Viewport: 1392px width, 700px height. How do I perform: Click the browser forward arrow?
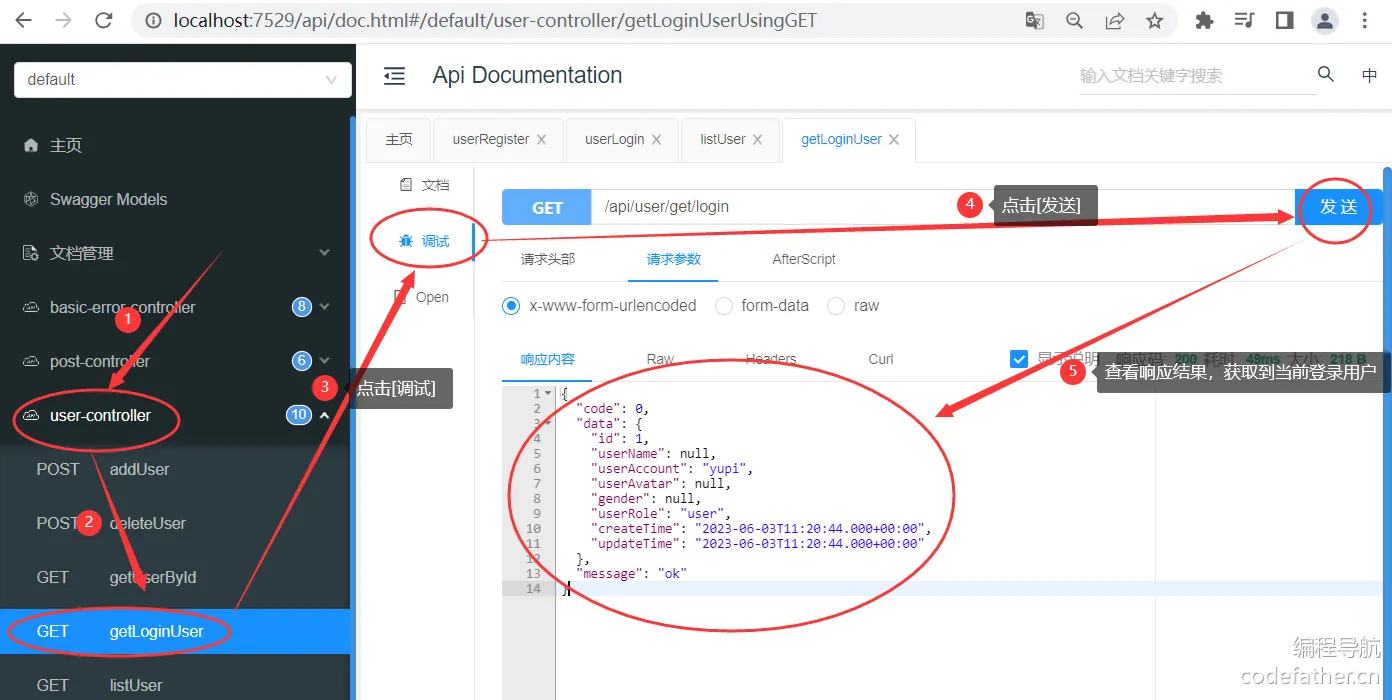(x=63, y=20)
